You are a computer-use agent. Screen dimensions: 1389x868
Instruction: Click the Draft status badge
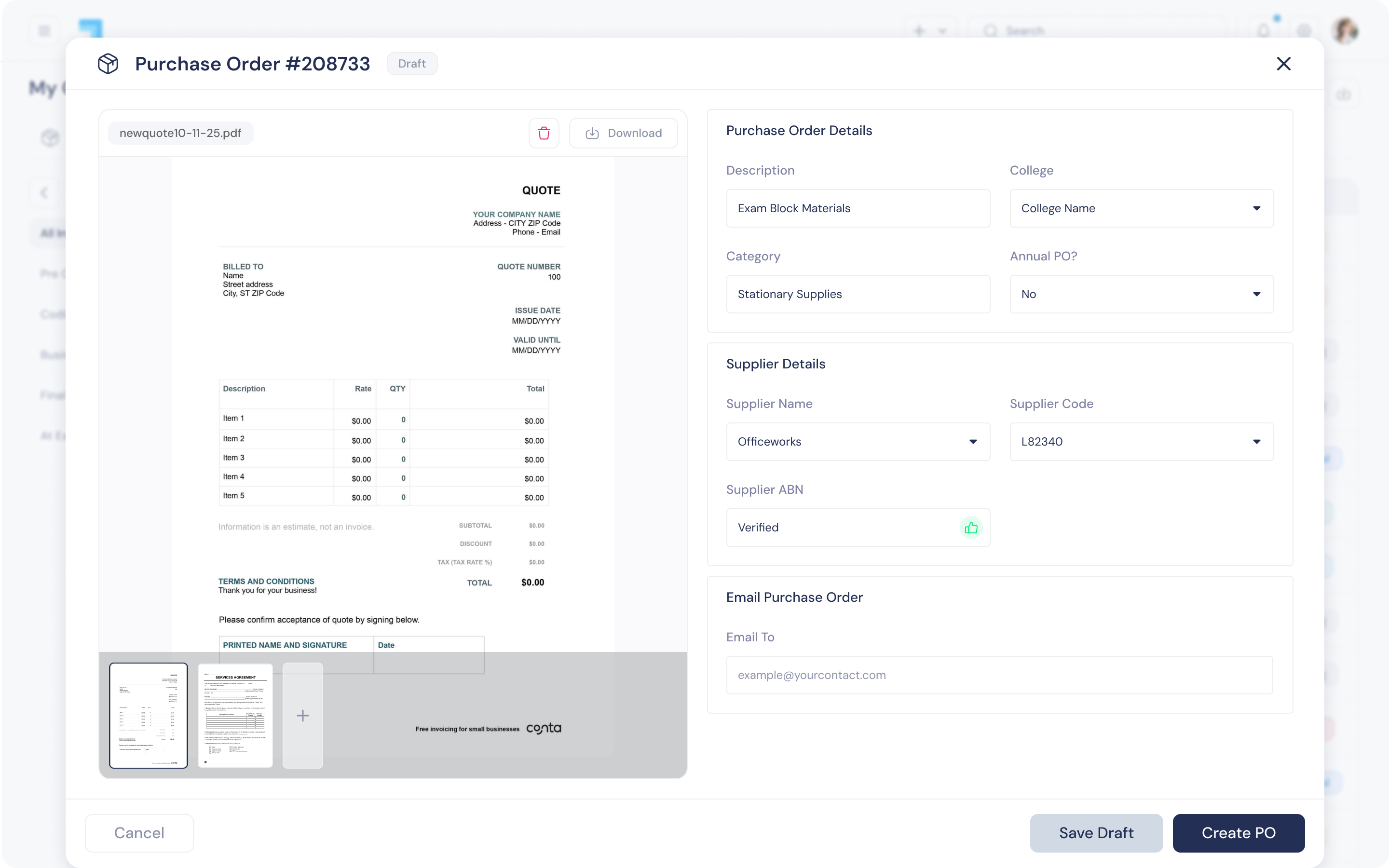[411, 64]
